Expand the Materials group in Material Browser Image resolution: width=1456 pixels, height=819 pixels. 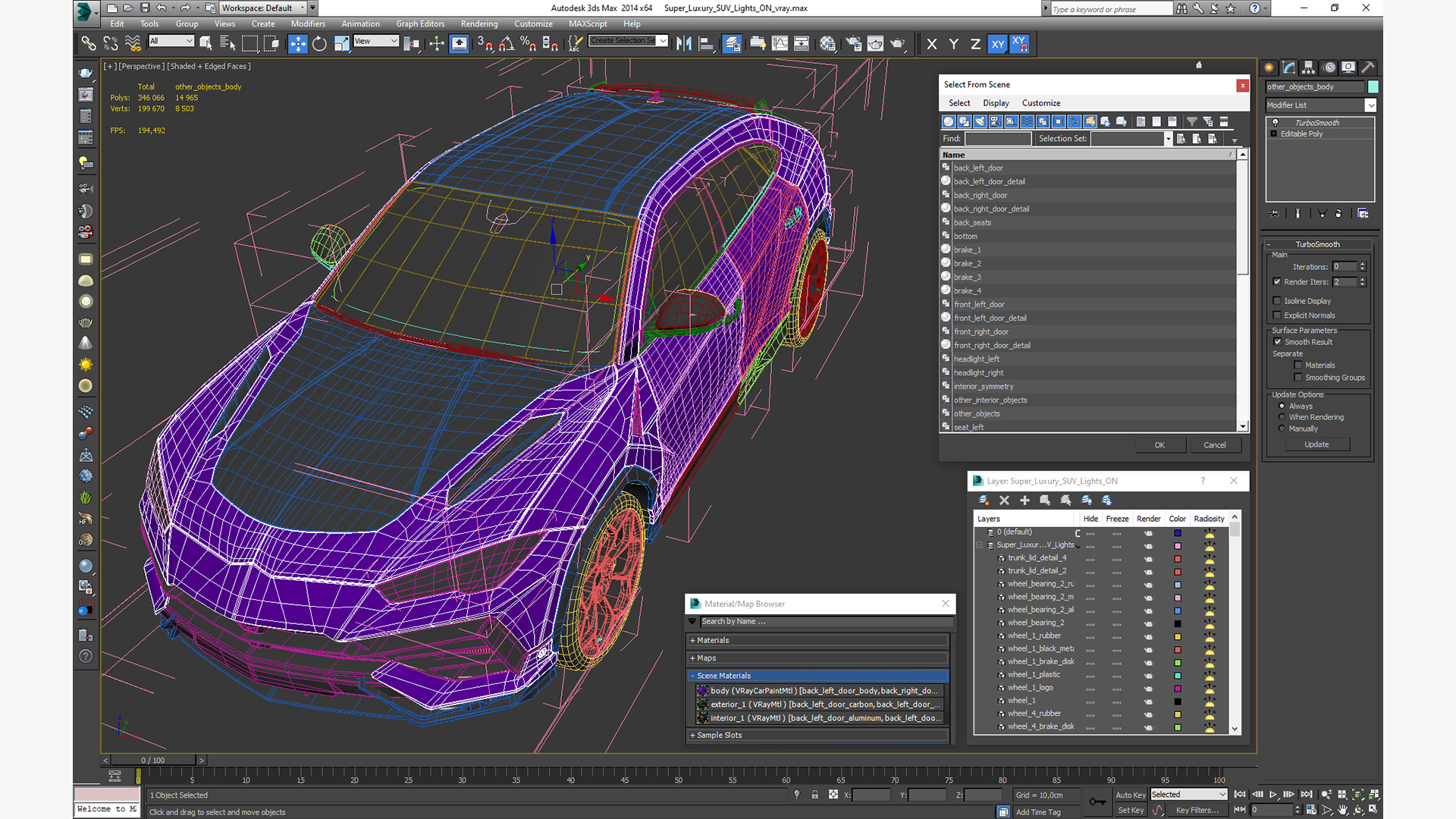click(x=817, y=641)
